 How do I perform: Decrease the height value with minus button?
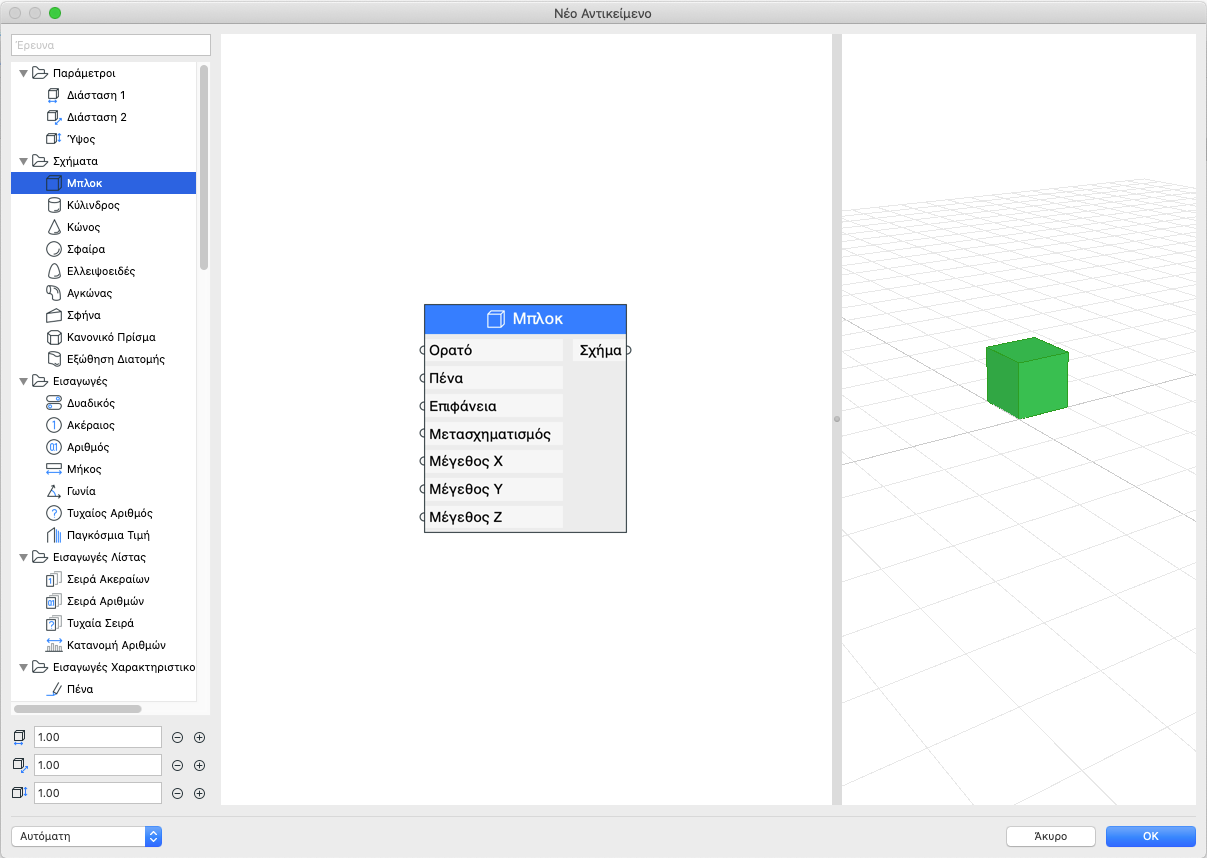coord(177,793)
